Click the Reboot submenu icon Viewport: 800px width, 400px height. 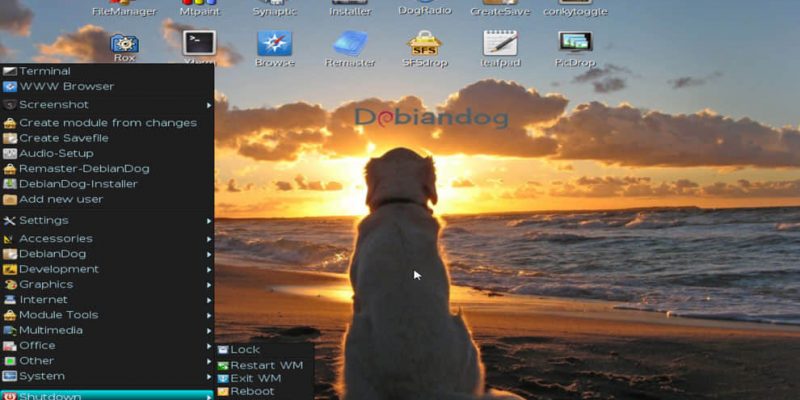tap(223, 392)
